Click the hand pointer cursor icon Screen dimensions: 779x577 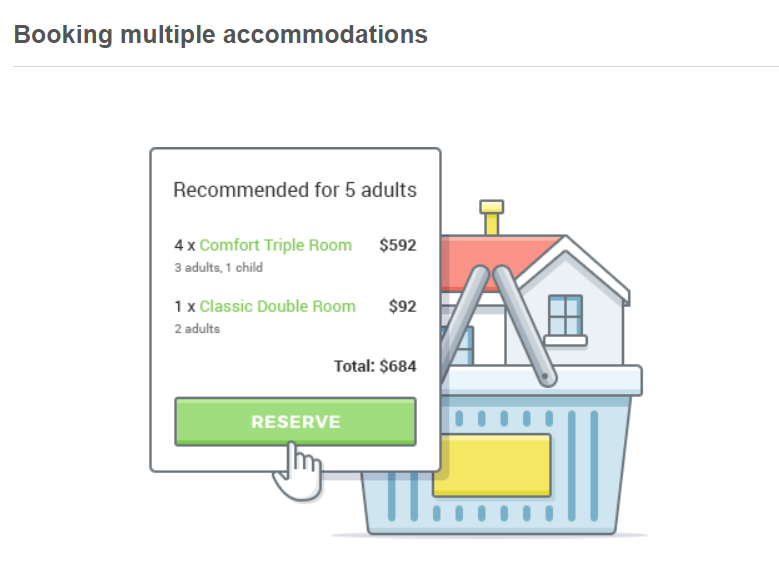pyautogui.click(x=297, y=471)
